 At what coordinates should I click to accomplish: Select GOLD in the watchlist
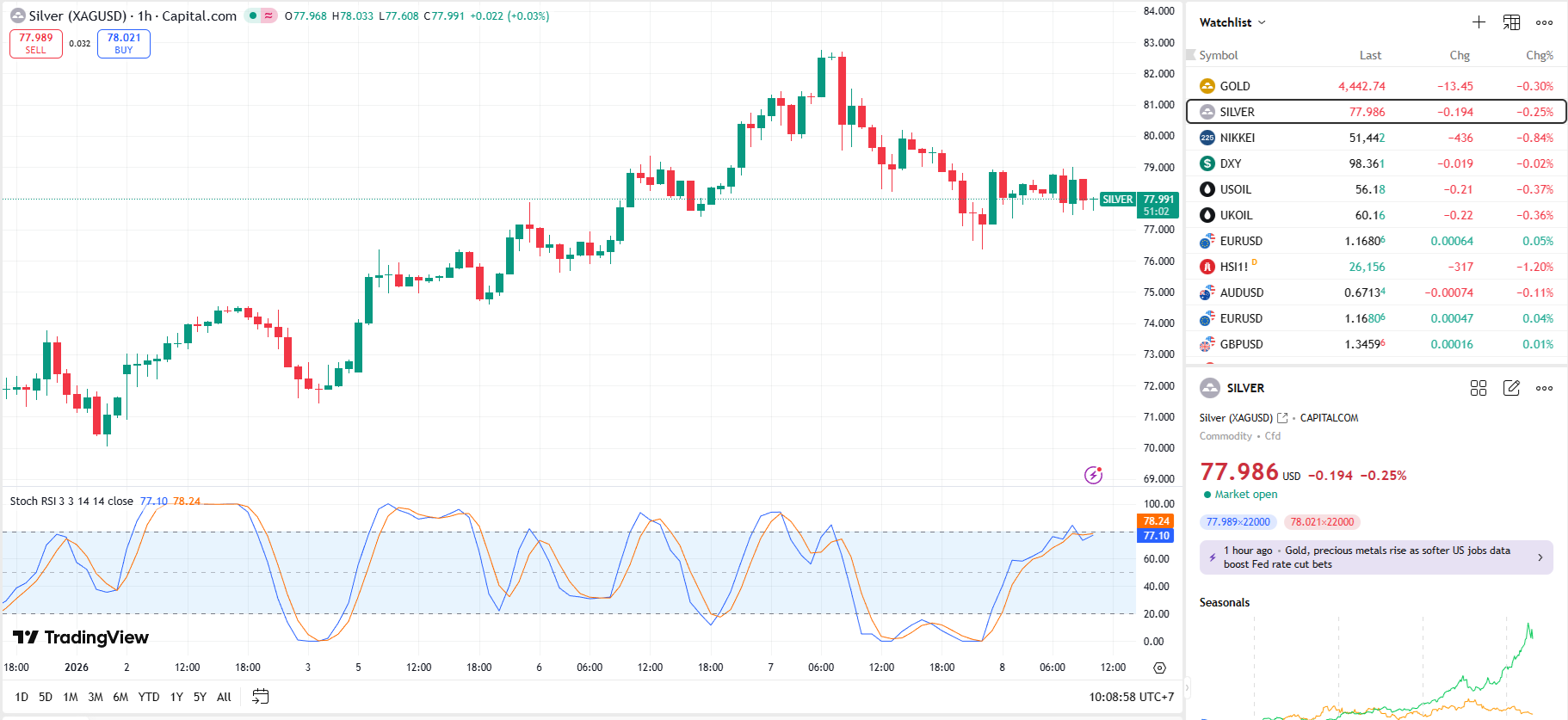(1235, 86)
